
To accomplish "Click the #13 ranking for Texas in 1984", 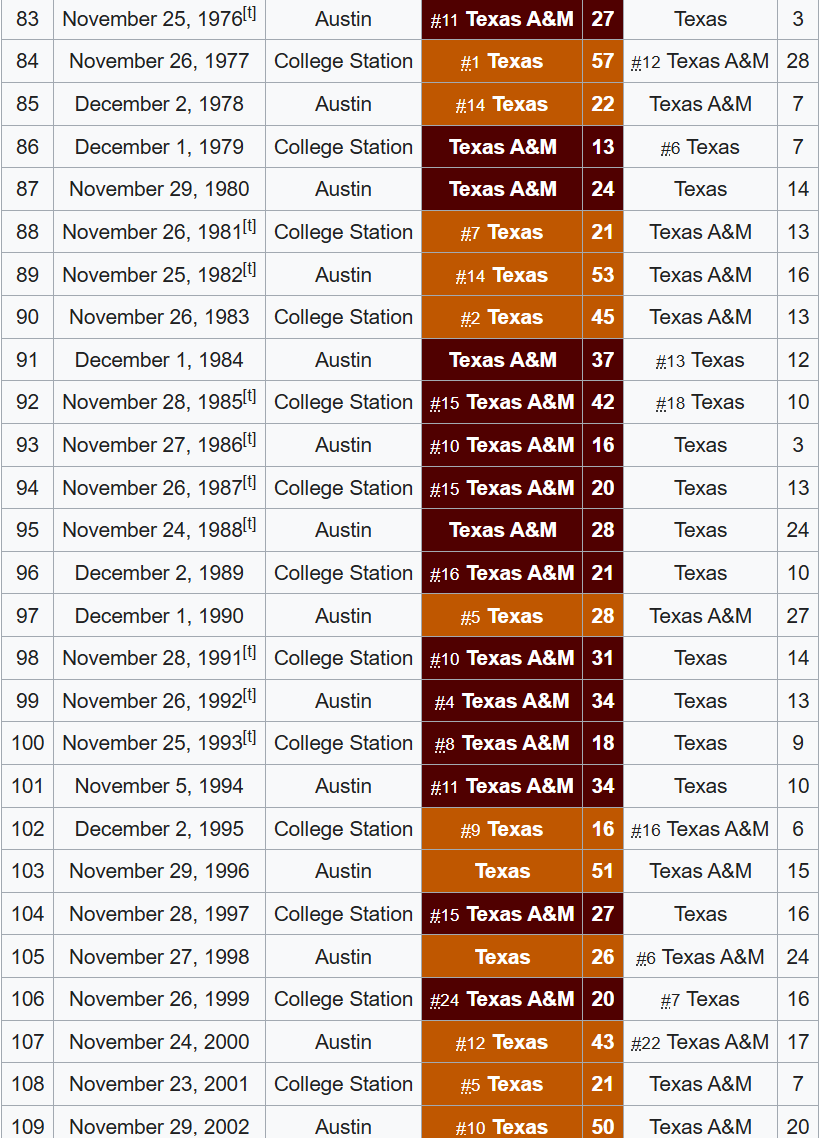I will click(671, 361).
